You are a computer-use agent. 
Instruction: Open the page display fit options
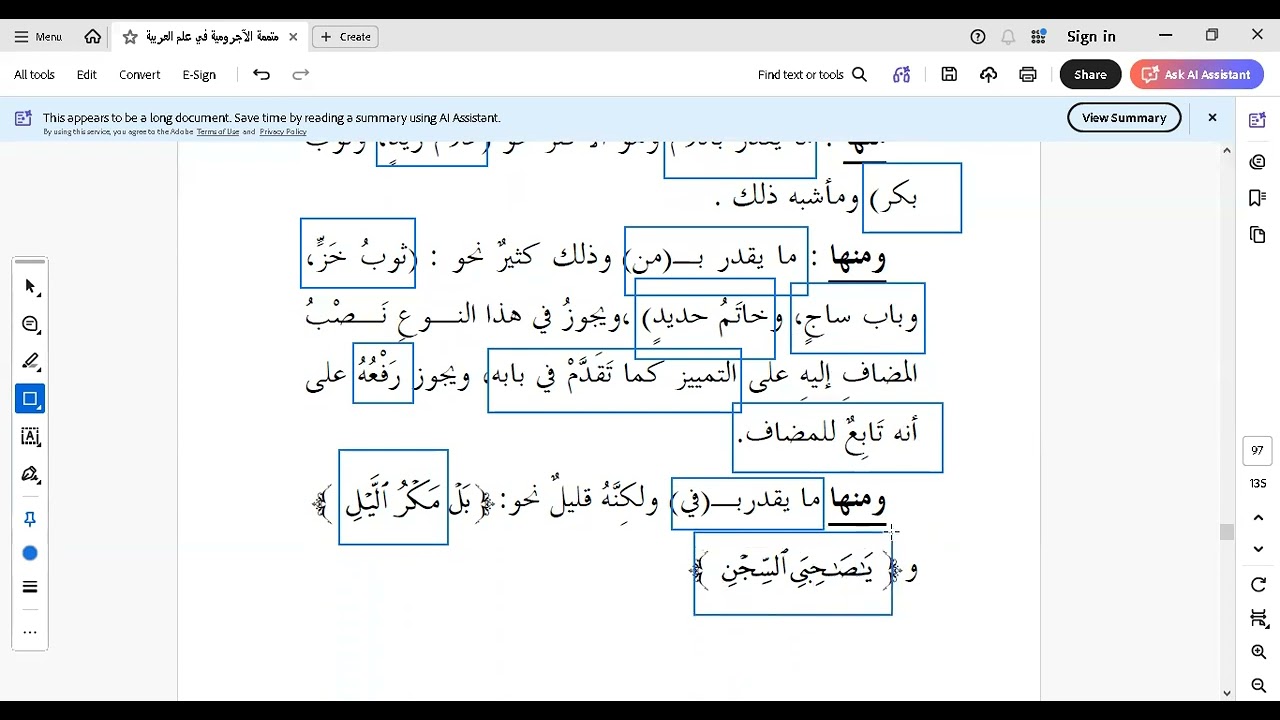click(x=1258, y=619)
